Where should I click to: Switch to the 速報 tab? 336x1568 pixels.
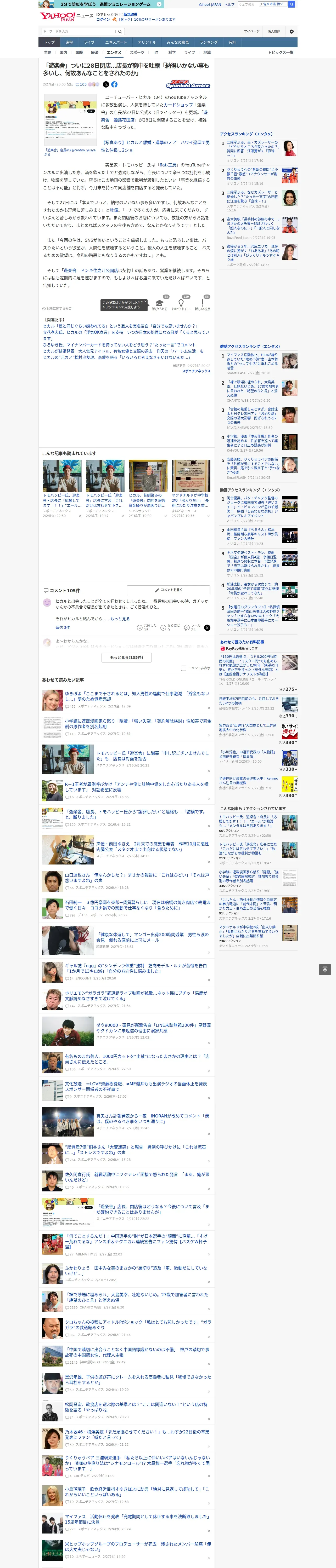point(69,42)
